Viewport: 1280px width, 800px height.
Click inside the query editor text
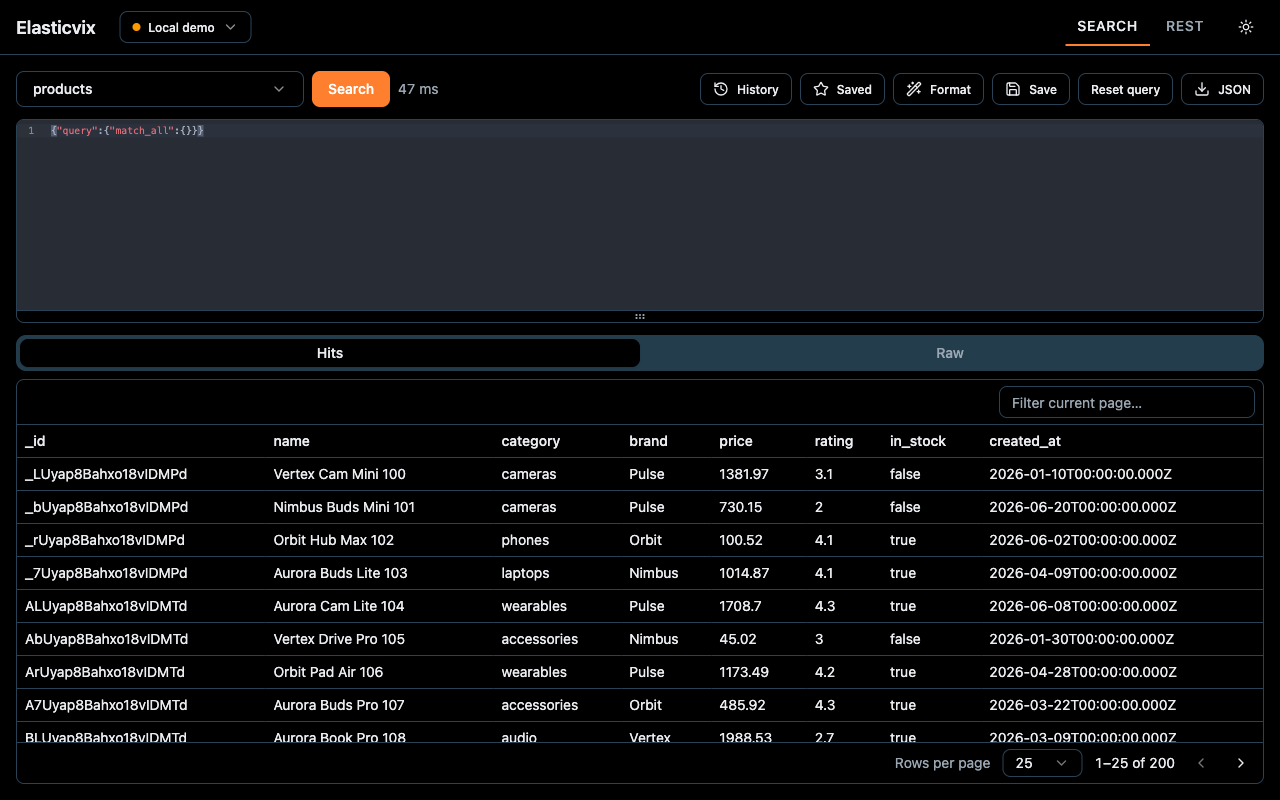click(127, 131)
